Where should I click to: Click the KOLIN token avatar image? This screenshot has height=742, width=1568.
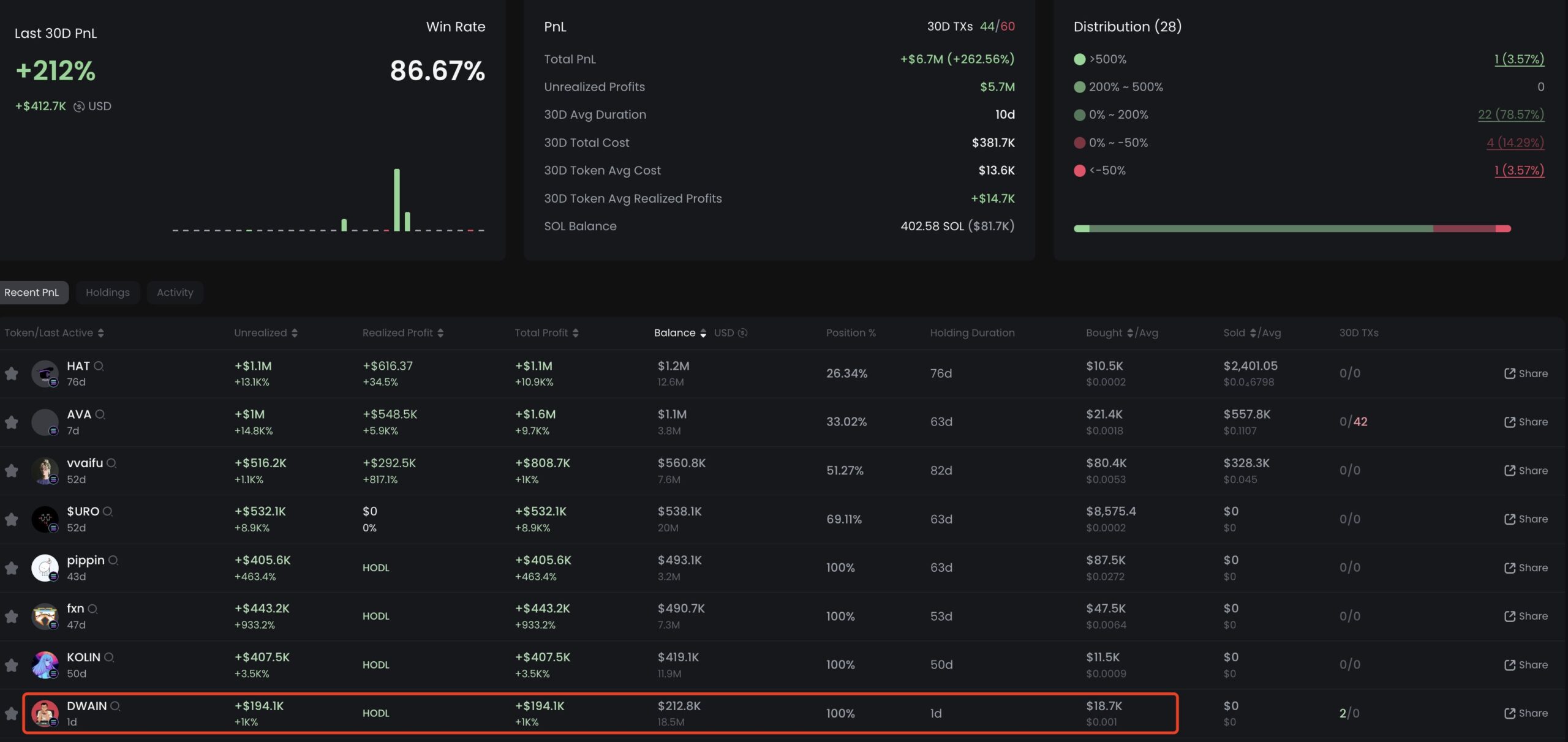coord(45,665)
